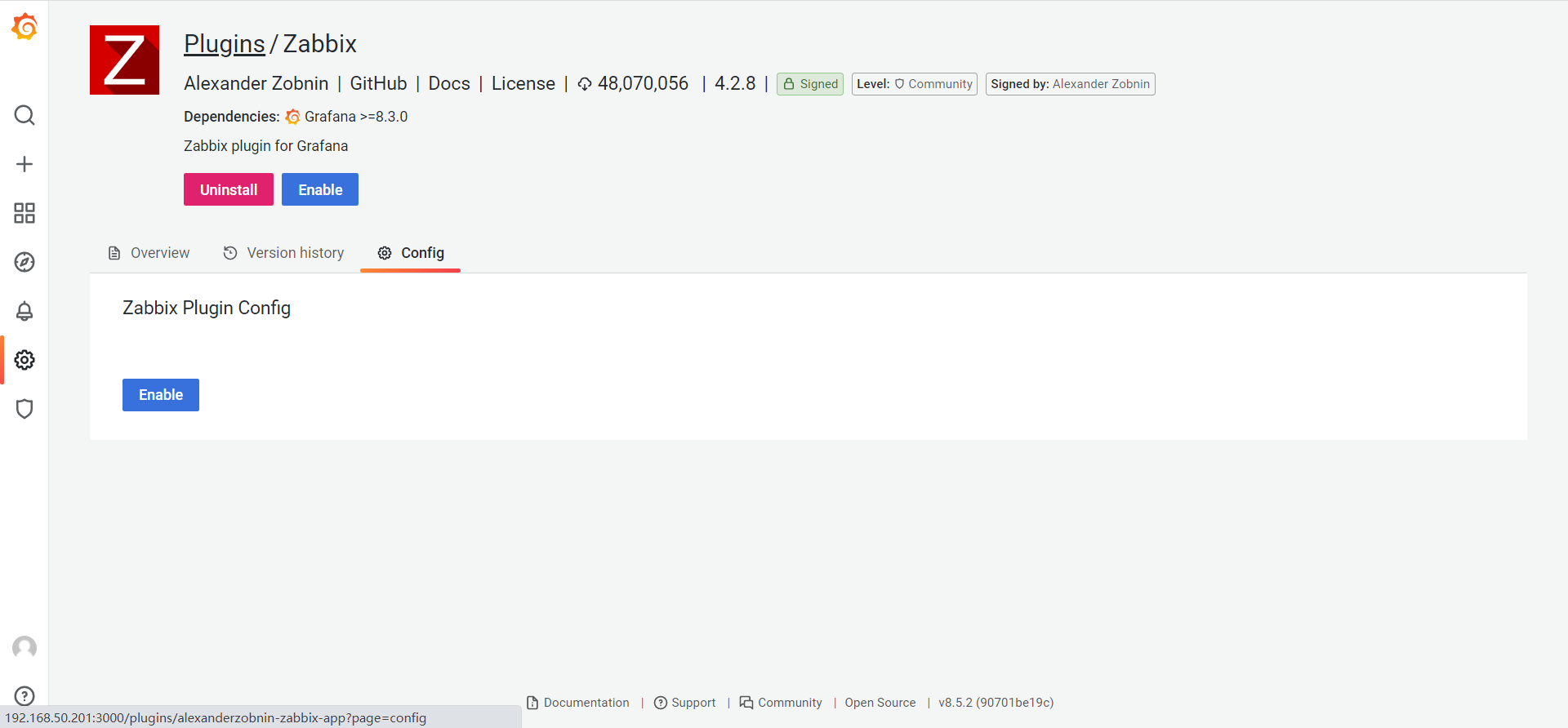Open the Server Admin shield icon

click(24, 409)
